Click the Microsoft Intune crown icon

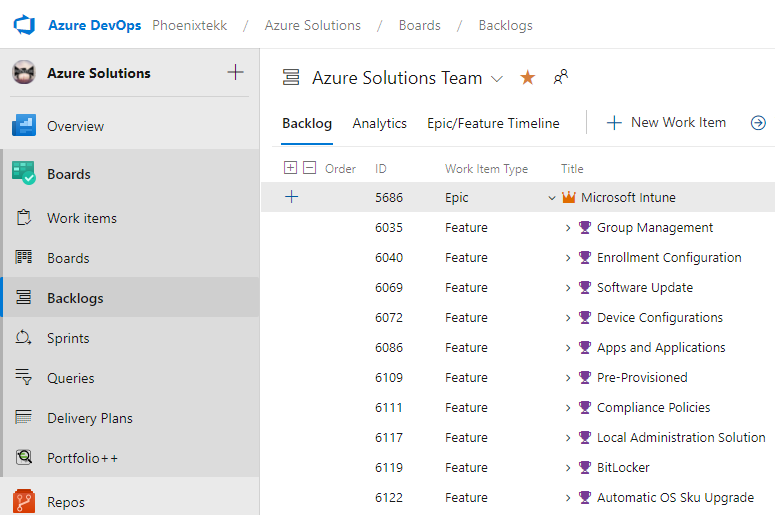click(569, 197)
